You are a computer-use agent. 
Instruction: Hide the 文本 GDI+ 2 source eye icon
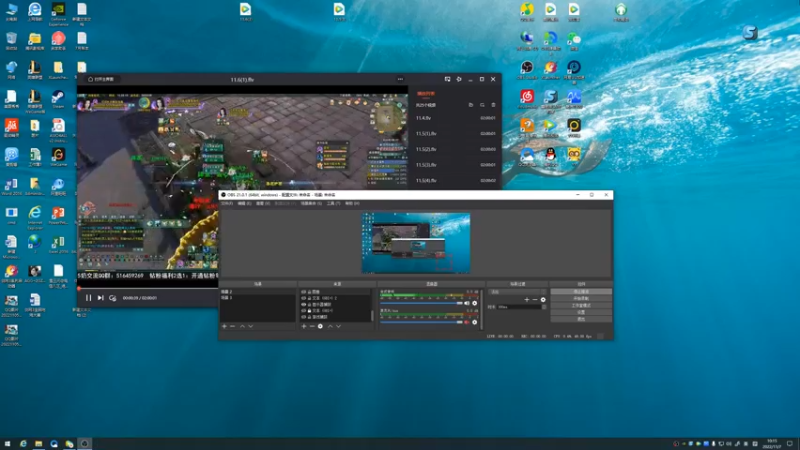click(x=304, y=298)
